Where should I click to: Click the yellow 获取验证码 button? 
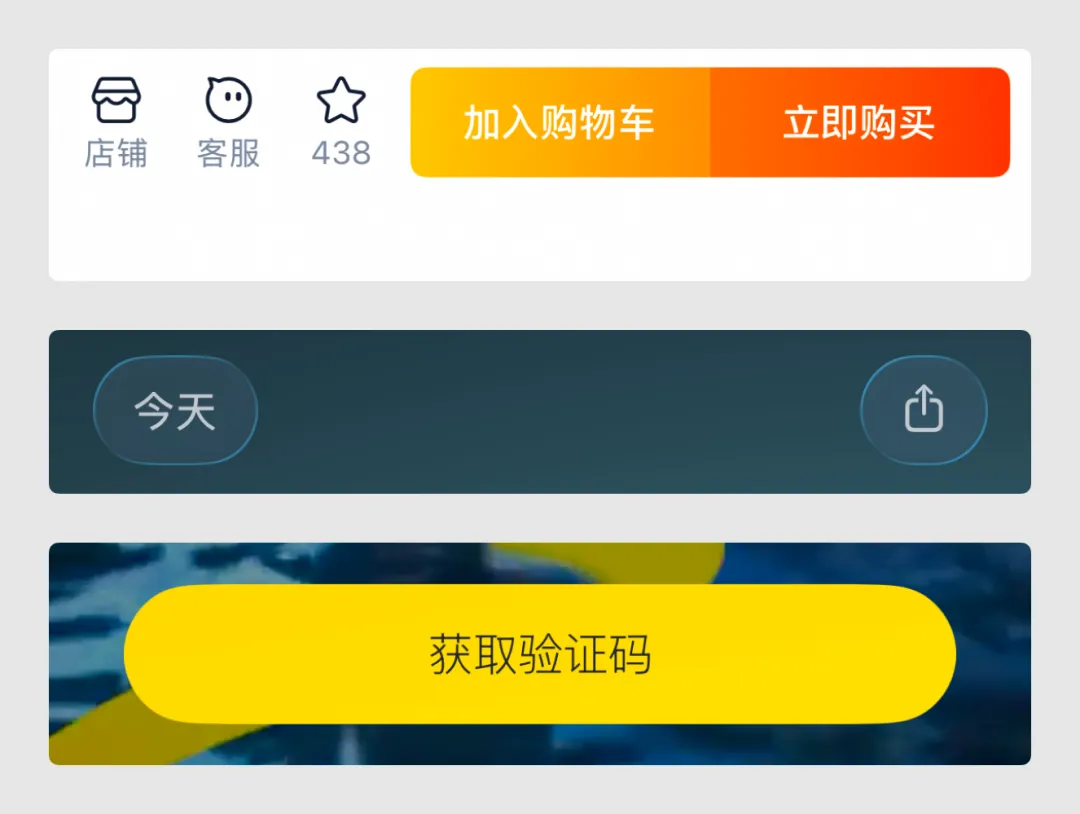pos(540,654)
